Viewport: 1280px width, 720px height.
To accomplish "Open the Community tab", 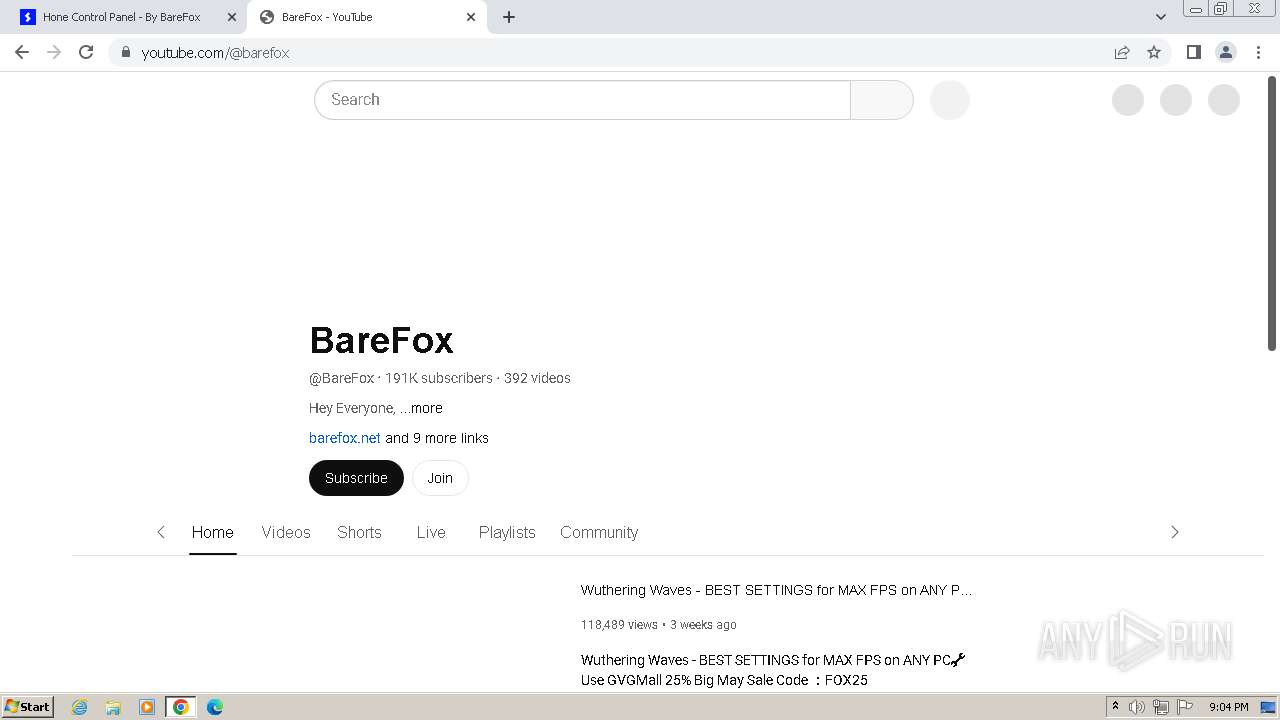I will 599,532.
